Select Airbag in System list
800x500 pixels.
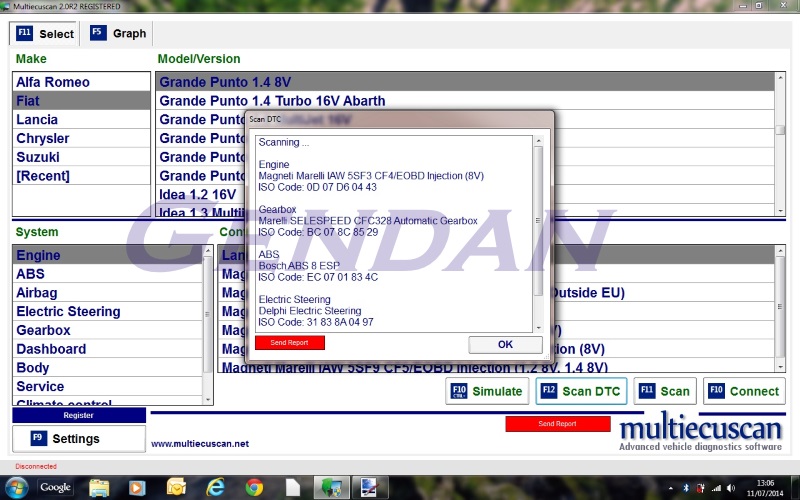pos(108,293)
